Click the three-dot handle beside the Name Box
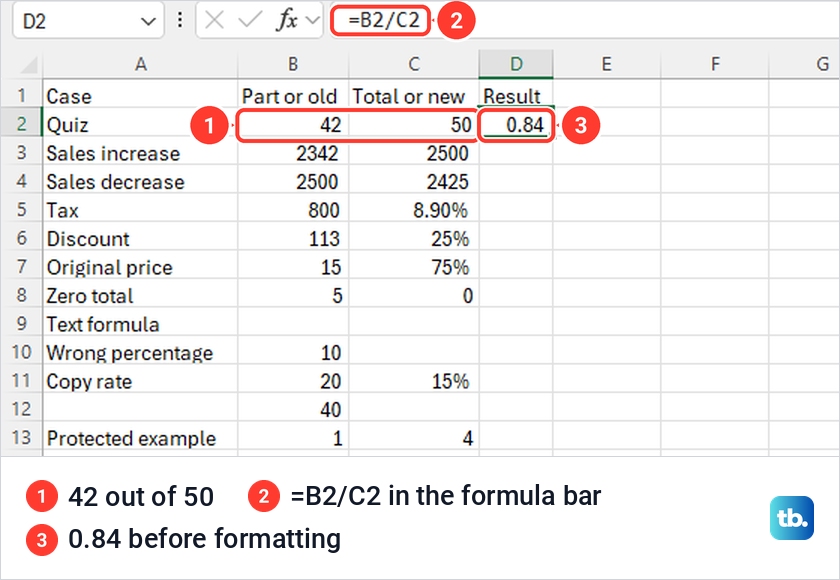 [180, 20]
